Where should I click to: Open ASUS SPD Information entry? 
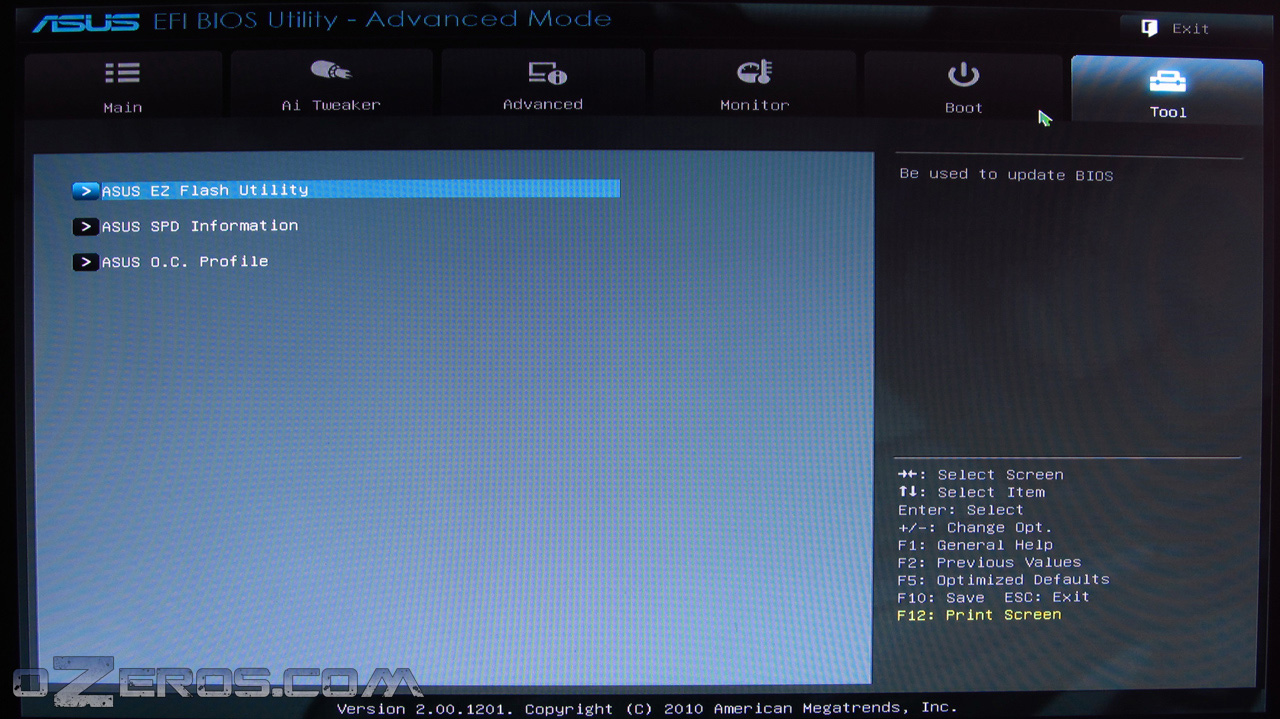click(200, 226)
